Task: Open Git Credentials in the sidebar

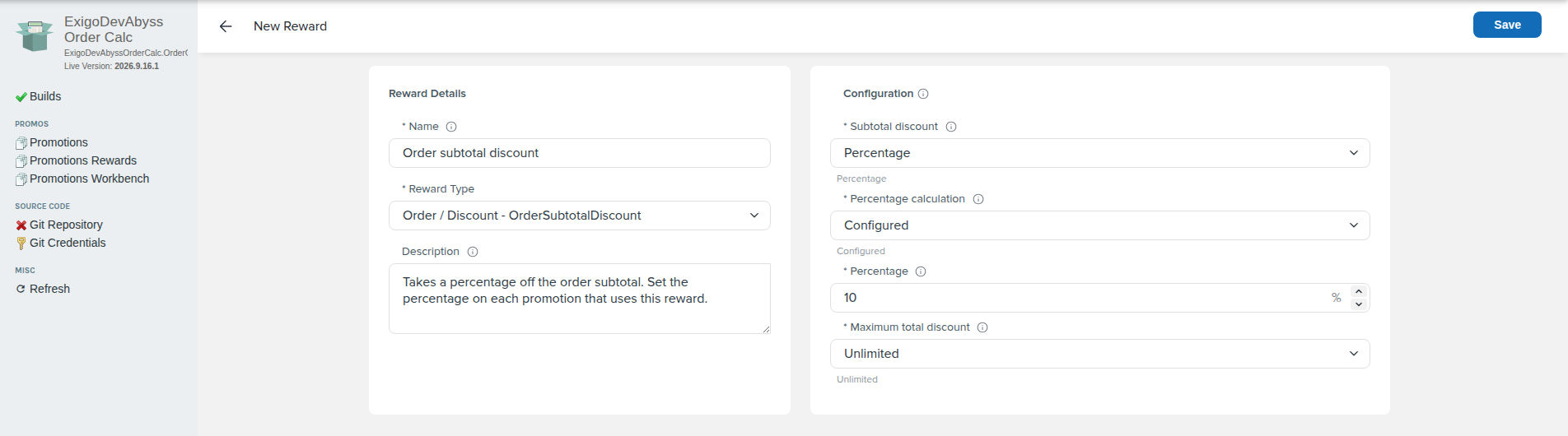Action: click(68, 243)
